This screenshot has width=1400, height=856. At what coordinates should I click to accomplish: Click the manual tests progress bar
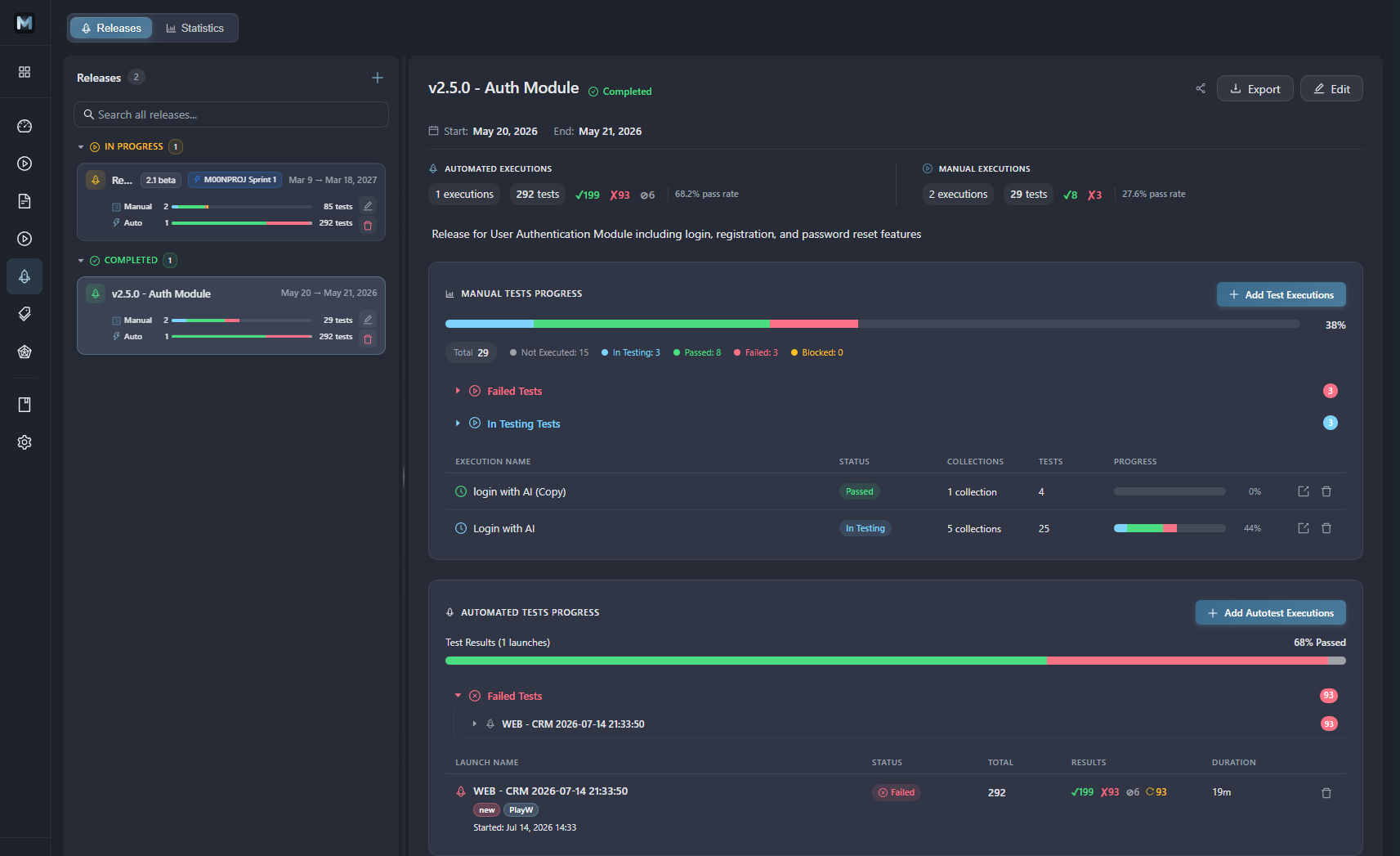tap(872, 324)
